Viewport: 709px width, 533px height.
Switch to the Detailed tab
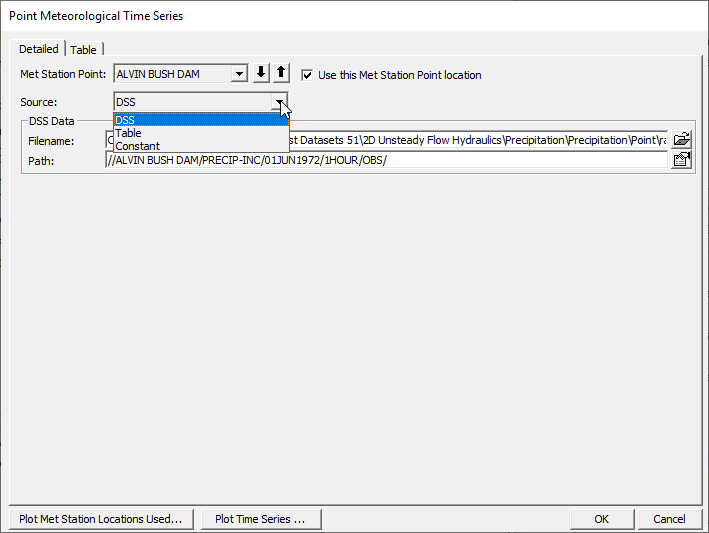click(x=38, y=49)
